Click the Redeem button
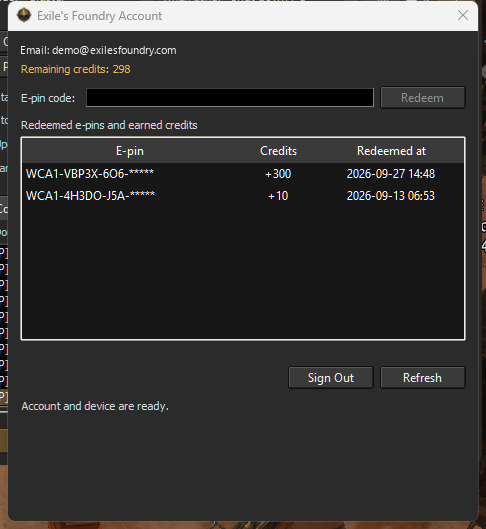 [x=423, y=98]
